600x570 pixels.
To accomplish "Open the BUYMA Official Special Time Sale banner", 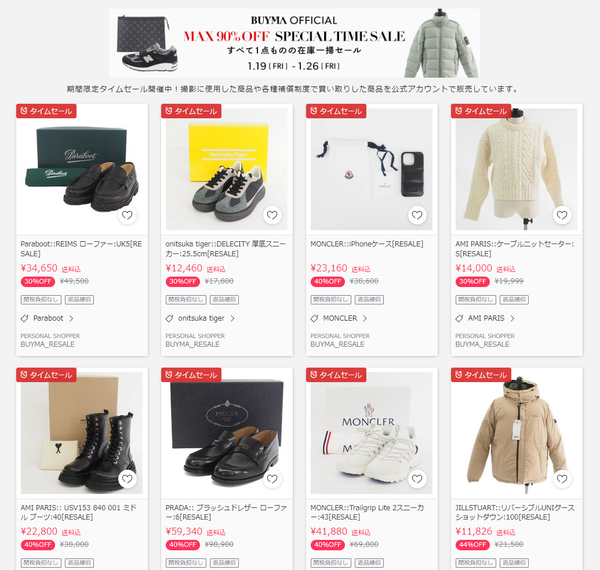I will pos(294,43).
